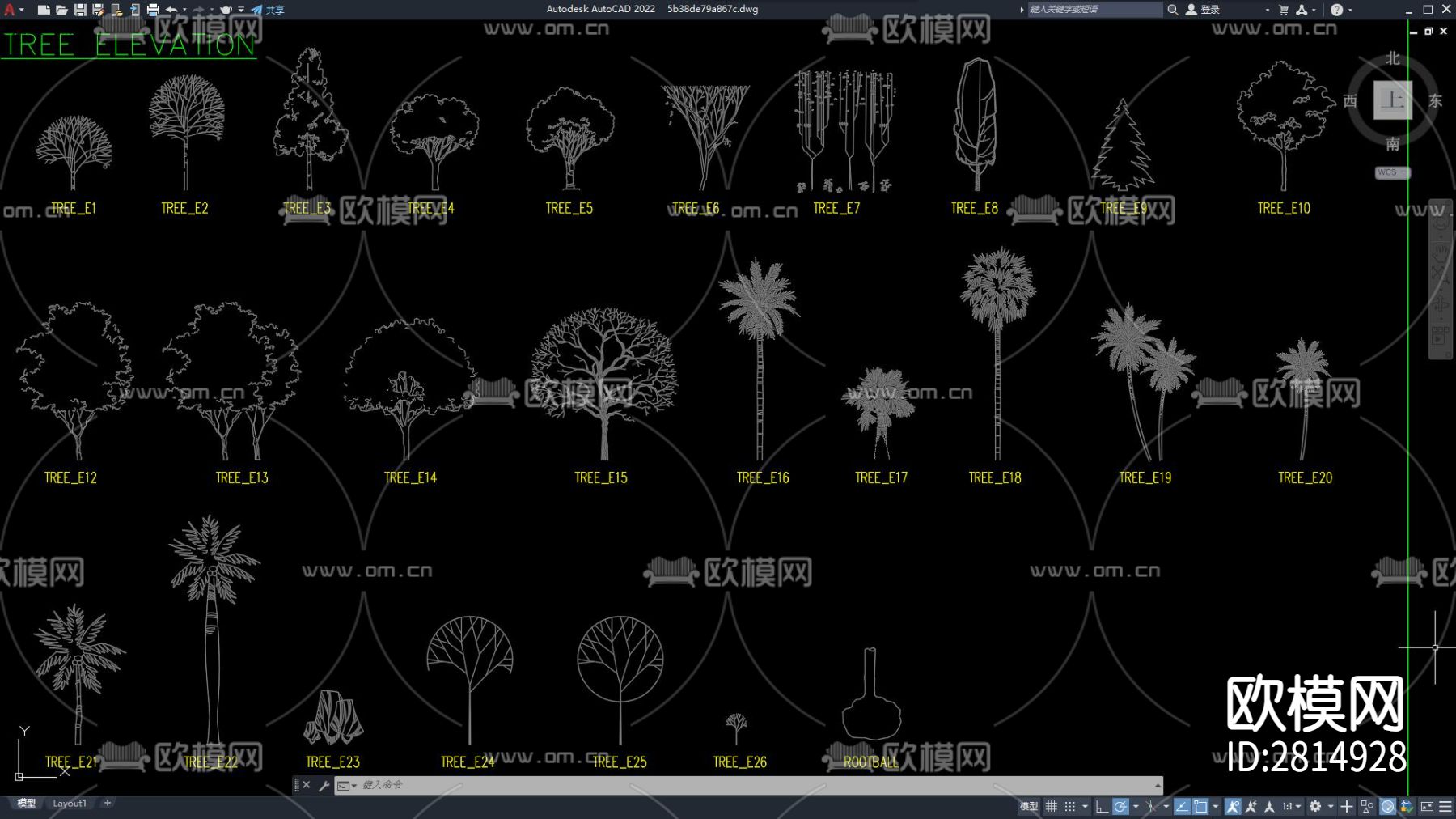Viewport: 1456px width, 819px height.
Task: Open the redo history dropdown
Action: 212,10
